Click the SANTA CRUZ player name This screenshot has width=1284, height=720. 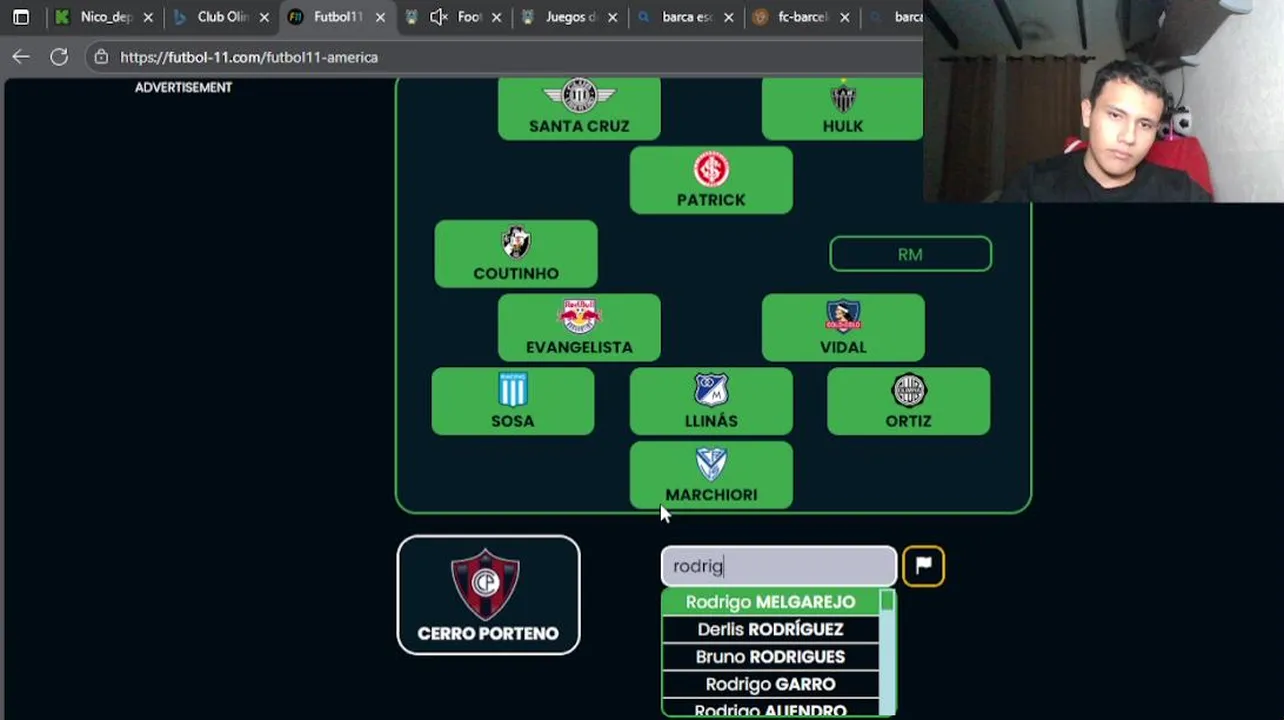[x=579, y=126]
